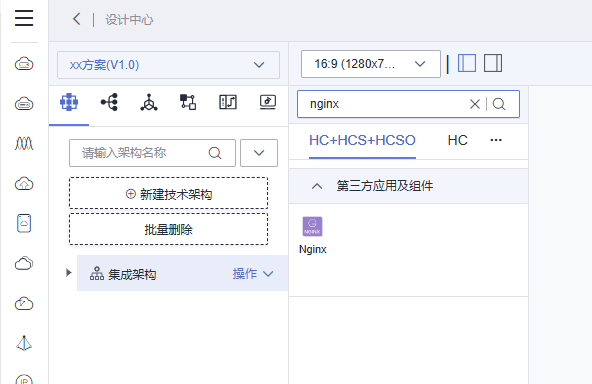Switch to the monitor presentation tab icon
Image resolution: width=592 pixels, height=384 pixels.
click(x=268, y=102)
